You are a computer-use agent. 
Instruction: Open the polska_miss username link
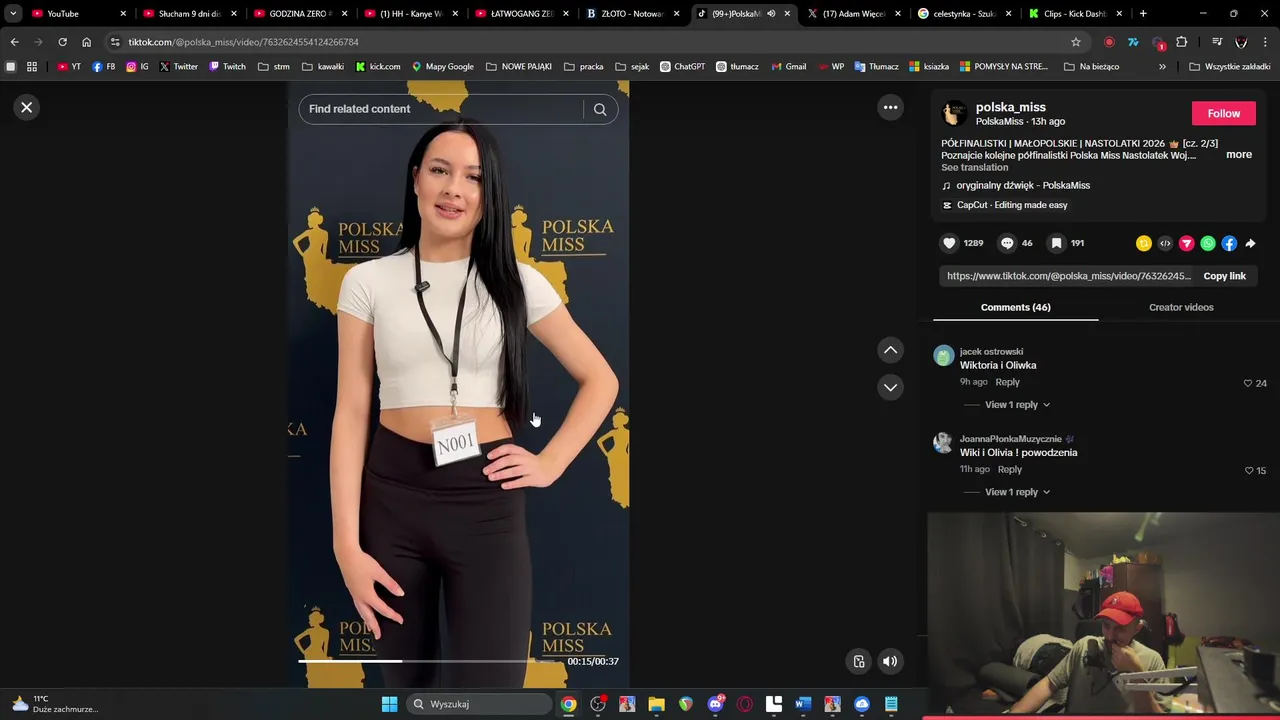[1010, 107]
